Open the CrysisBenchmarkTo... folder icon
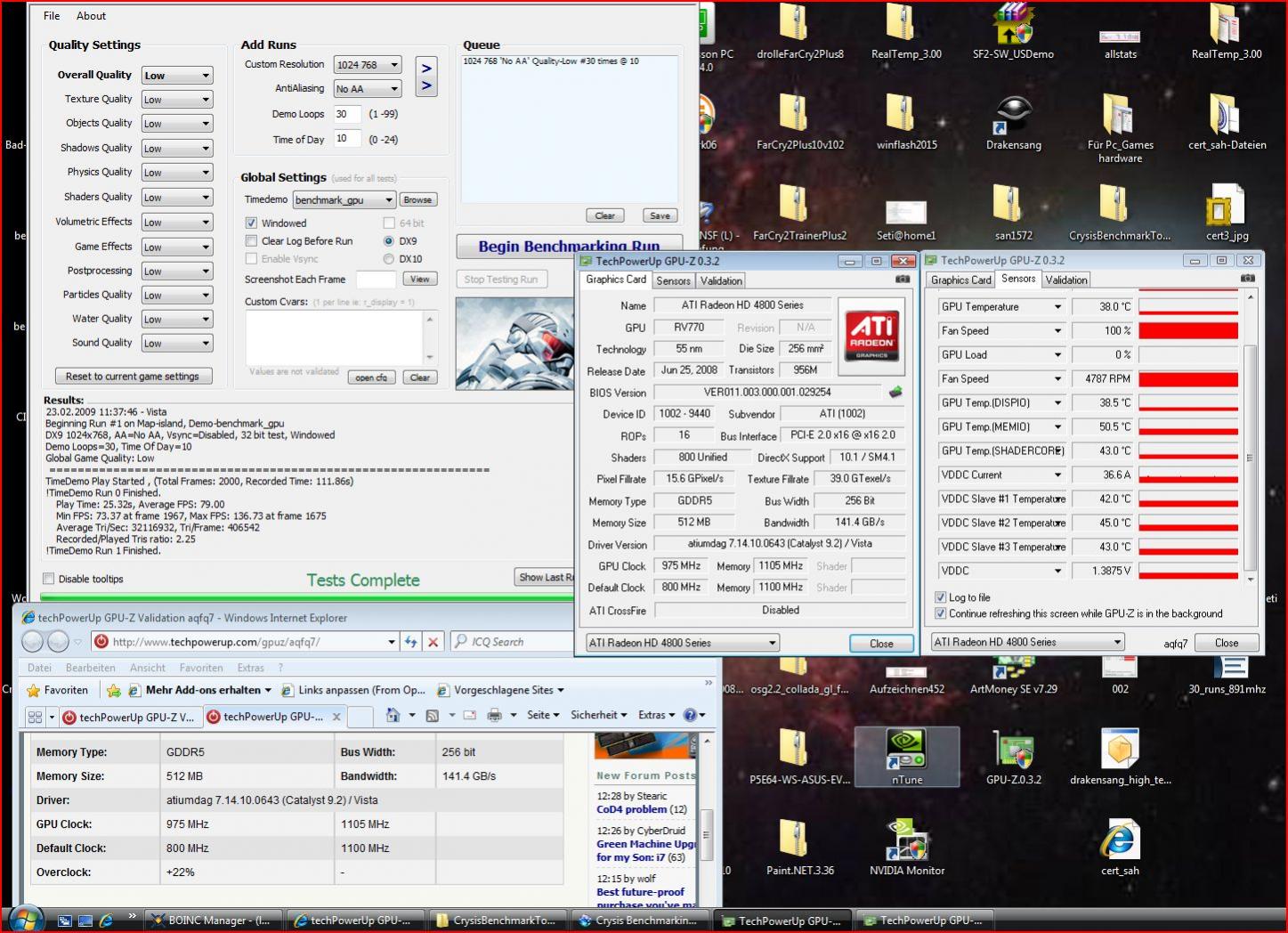Screen dimensions: 1288x933 [1120, 213]
